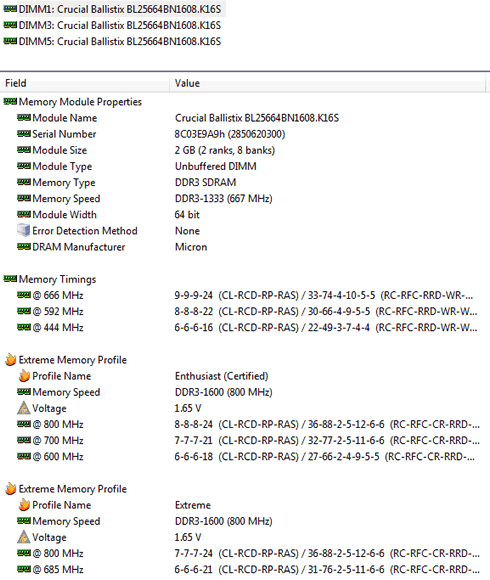Select the Memory Timings heading
The width and height of the screenshot is (490, 580).
click(57, 279)
